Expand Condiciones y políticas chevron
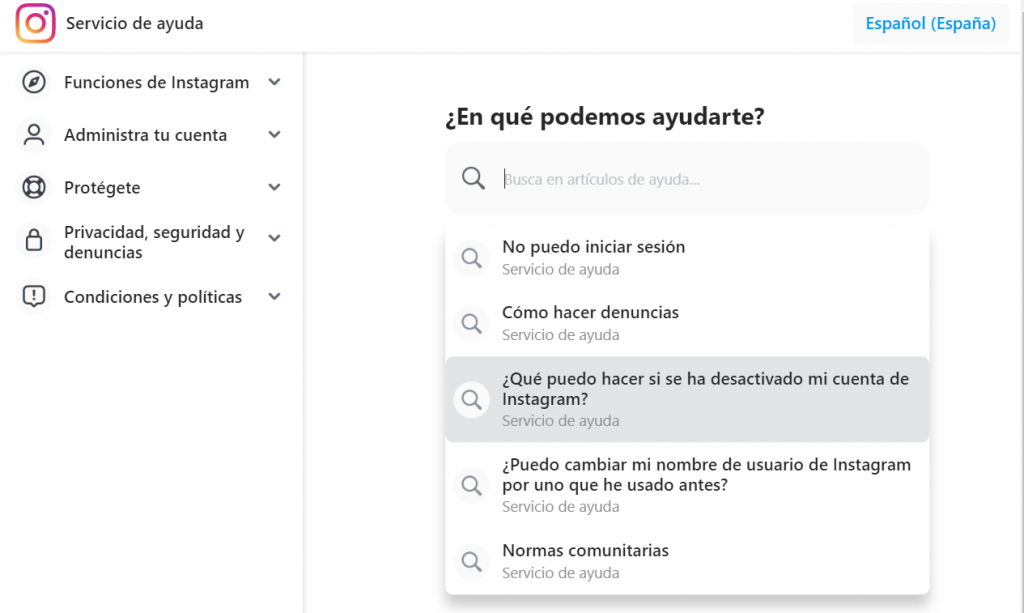Screen dimensions: 1024x613 pyautogui.click(x=275, y=296)
